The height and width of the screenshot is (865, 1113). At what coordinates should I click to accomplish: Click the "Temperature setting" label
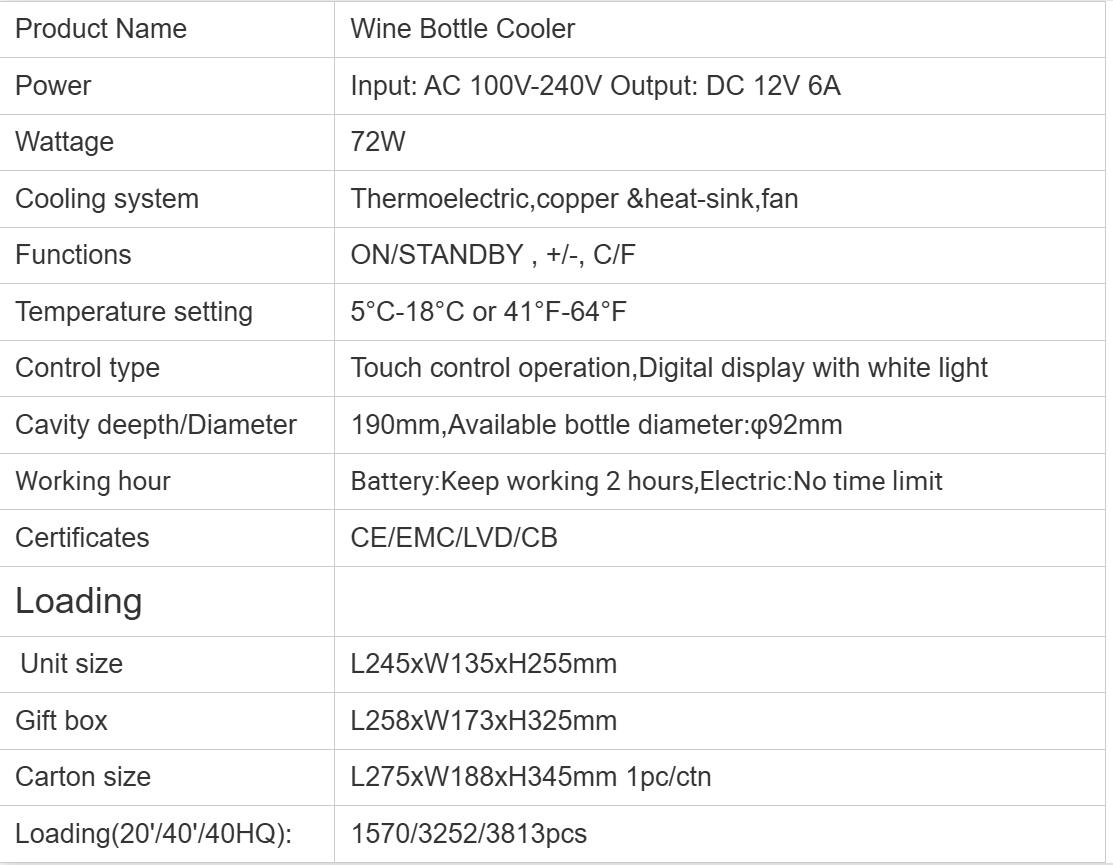[x=134, y=312]
